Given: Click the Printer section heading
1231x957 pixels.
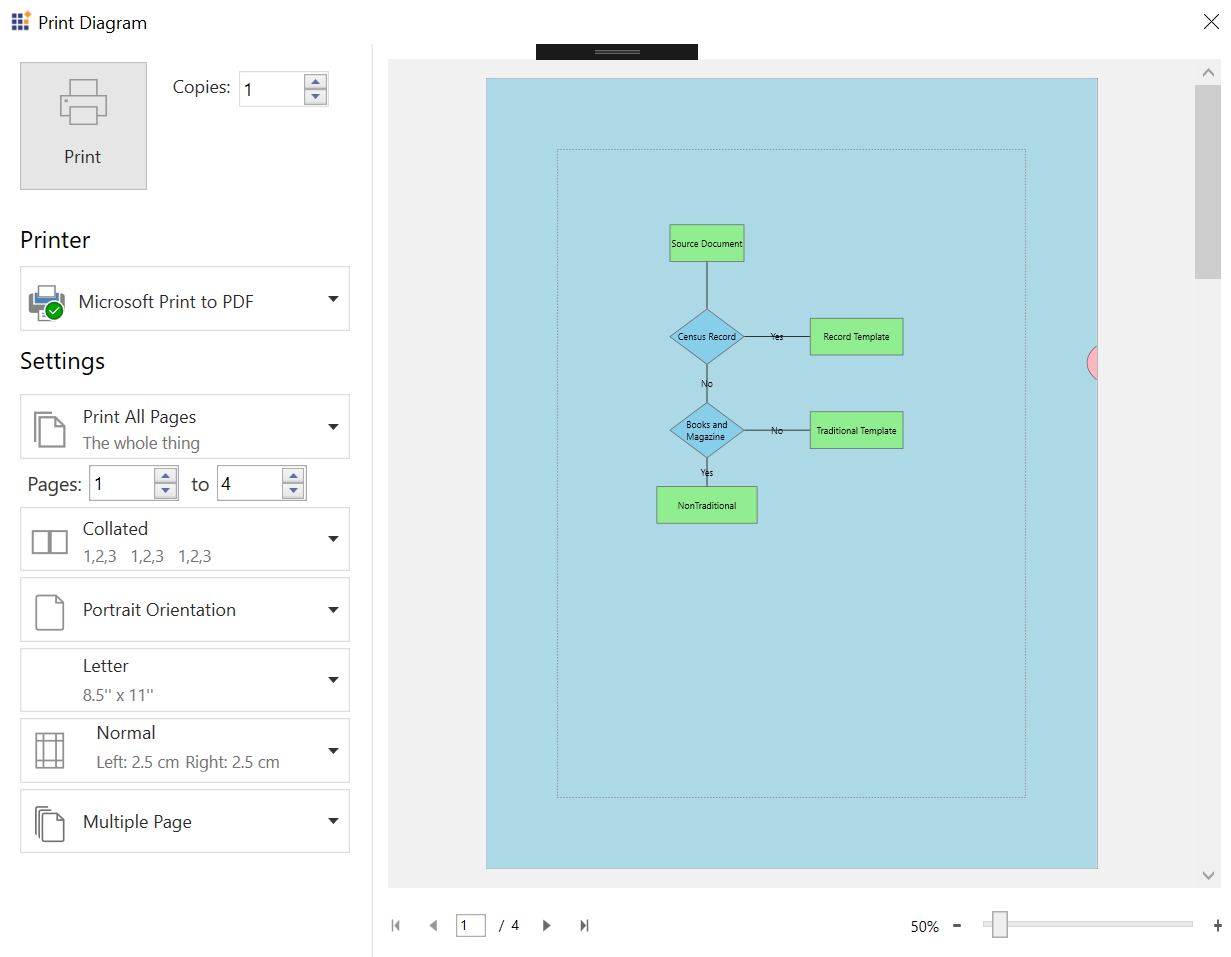Looking at the screenshot, I should point(55,240).
